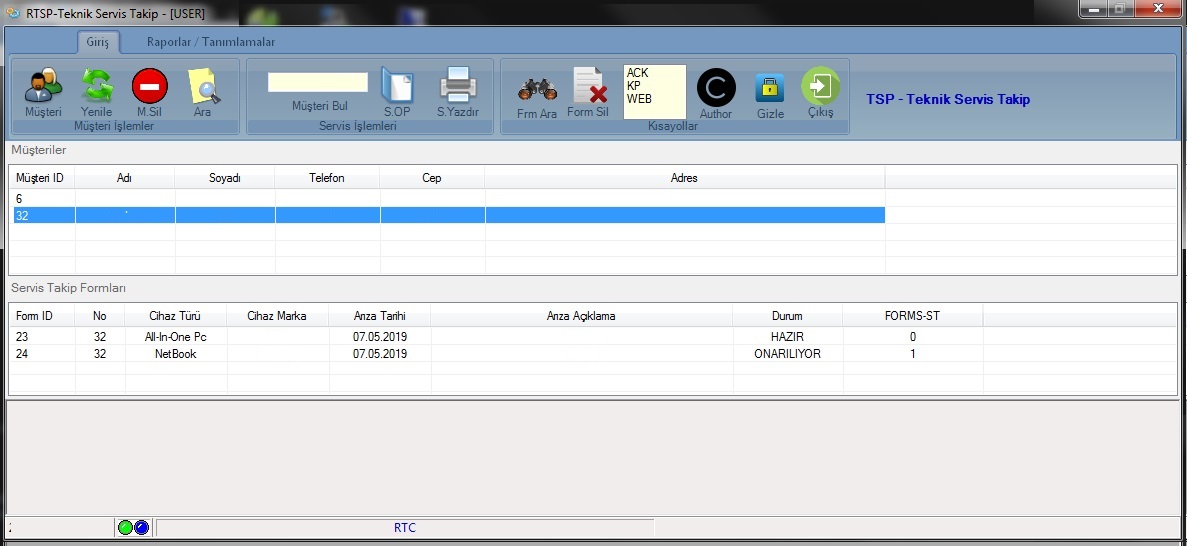Click the Soyadı column header
The height and width of the screenshot is (546, 1187).
(225, 178)
